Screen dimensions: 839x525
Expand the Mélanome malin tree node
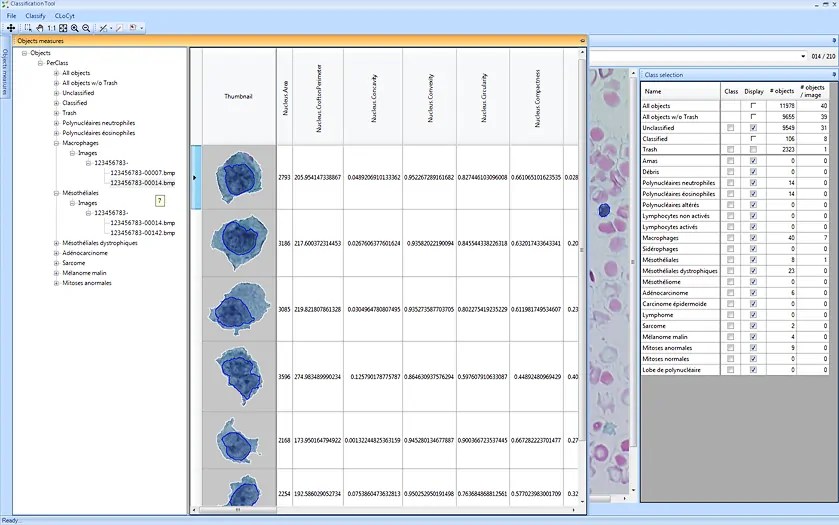[x=56, y=273]
